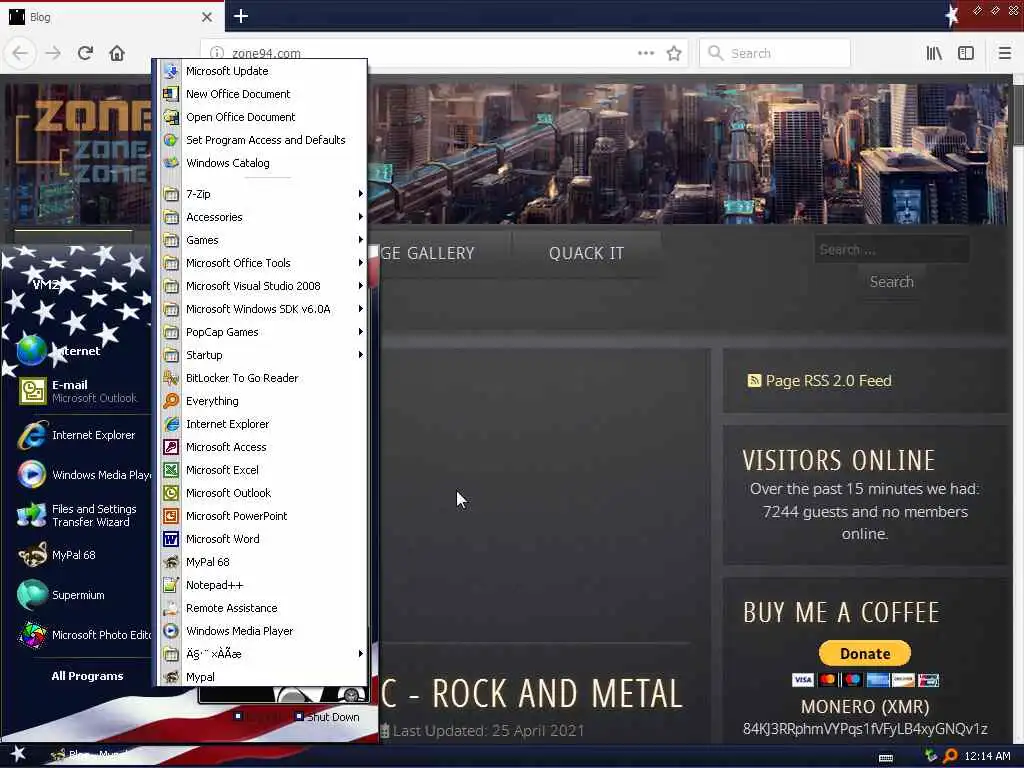Open Everything tray icon in system tray
The width and height of the screenshot is (1024, 768).
950,756
